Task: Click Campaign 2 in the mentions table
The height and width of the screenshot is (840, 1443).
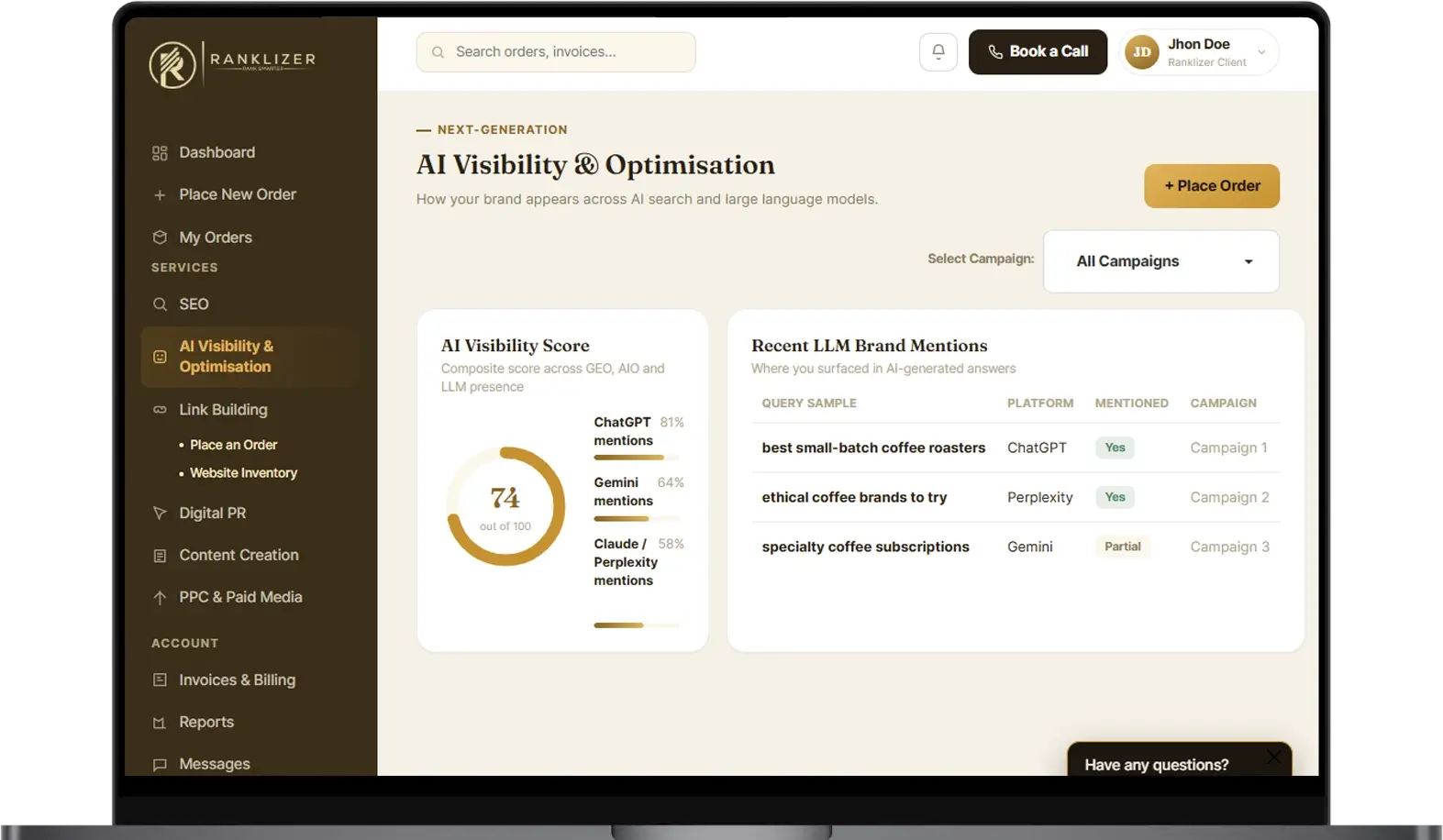Action: 1230,498
